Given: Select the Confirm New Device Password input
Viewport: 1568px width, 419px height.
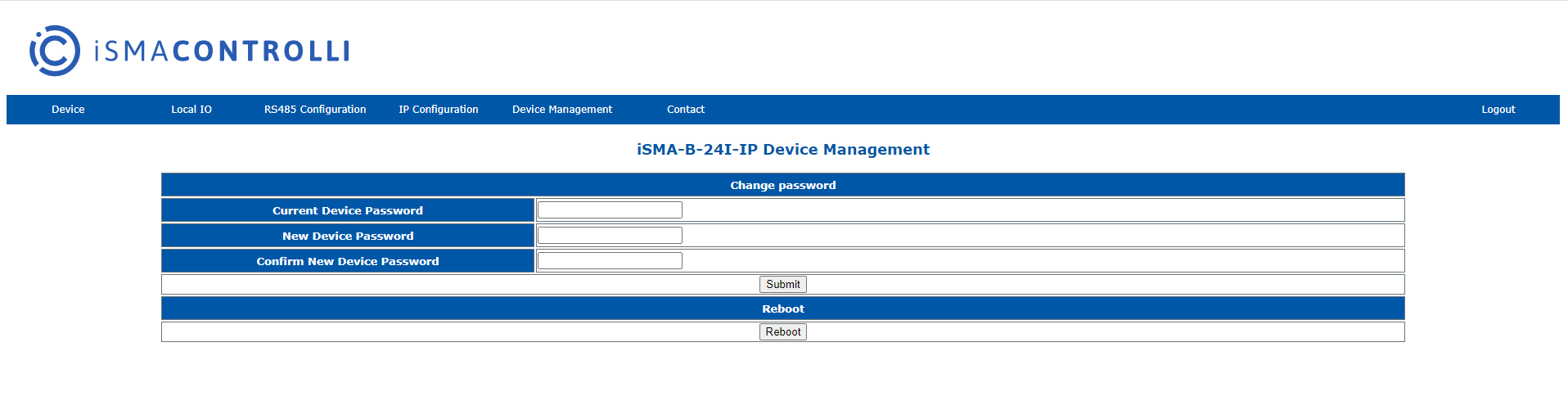Looking at the screenshot, I should [x=610, y=261].
